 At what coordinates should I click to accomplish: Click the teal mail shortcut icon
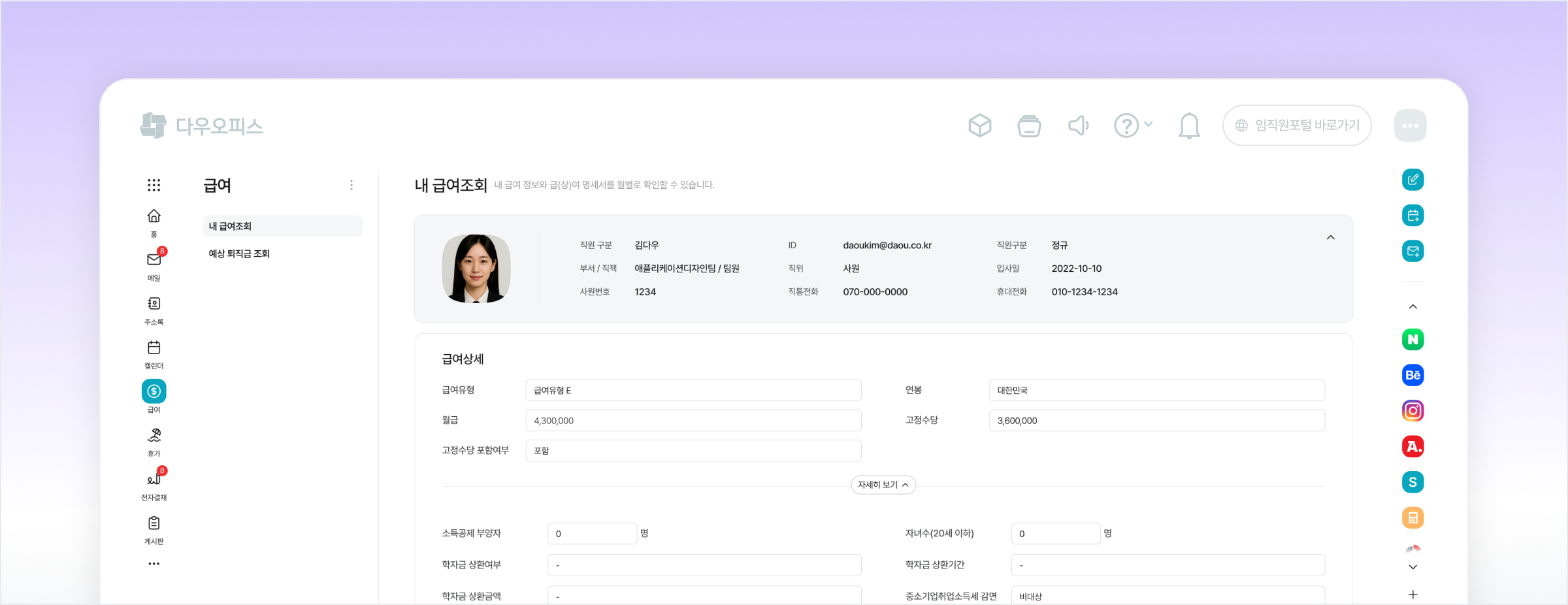(1413, 251)
